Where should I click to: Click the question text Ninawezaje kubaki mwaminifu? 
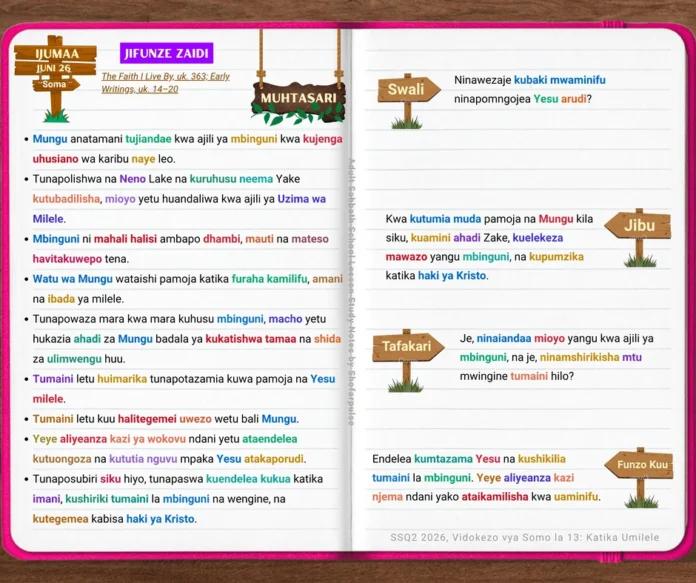[530, 89]
